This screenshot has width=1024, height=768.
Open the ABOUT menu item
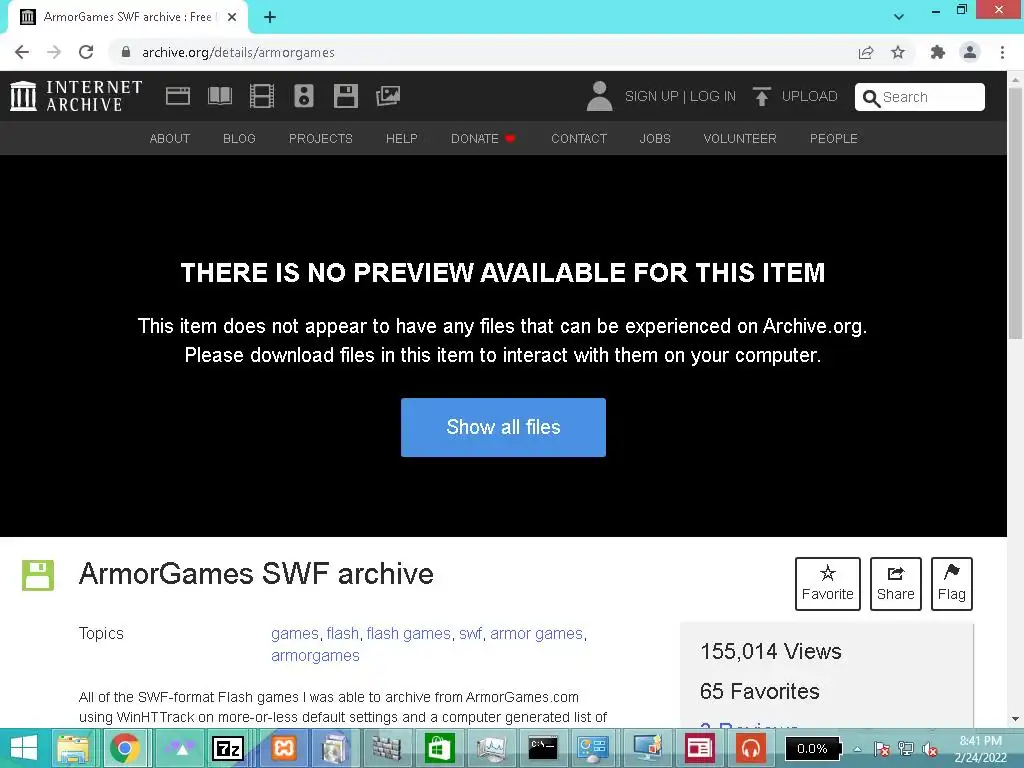click(170, 138)
